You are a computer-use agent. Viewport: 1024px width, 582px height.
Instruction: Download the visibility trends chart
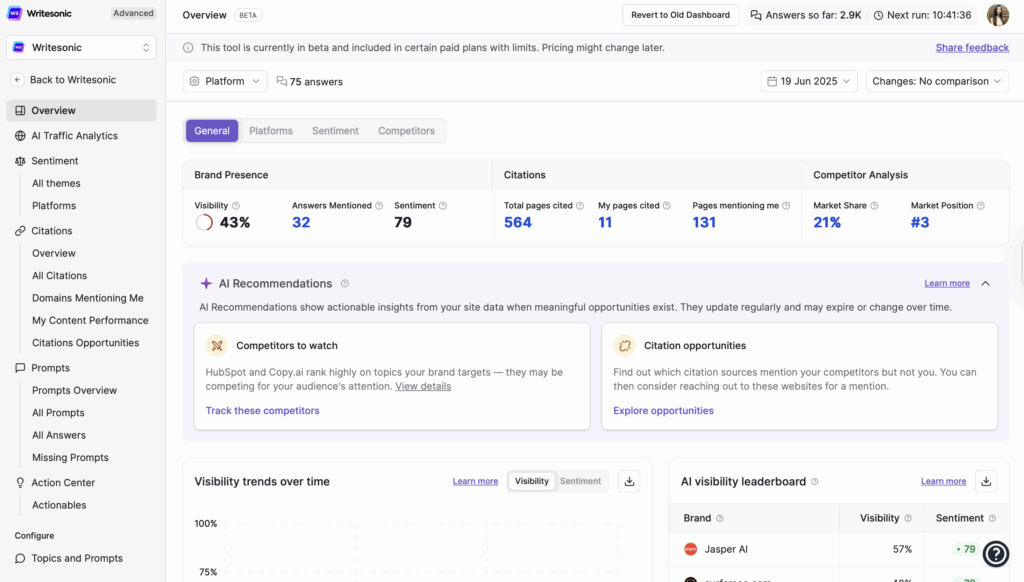tap(629, 481)
